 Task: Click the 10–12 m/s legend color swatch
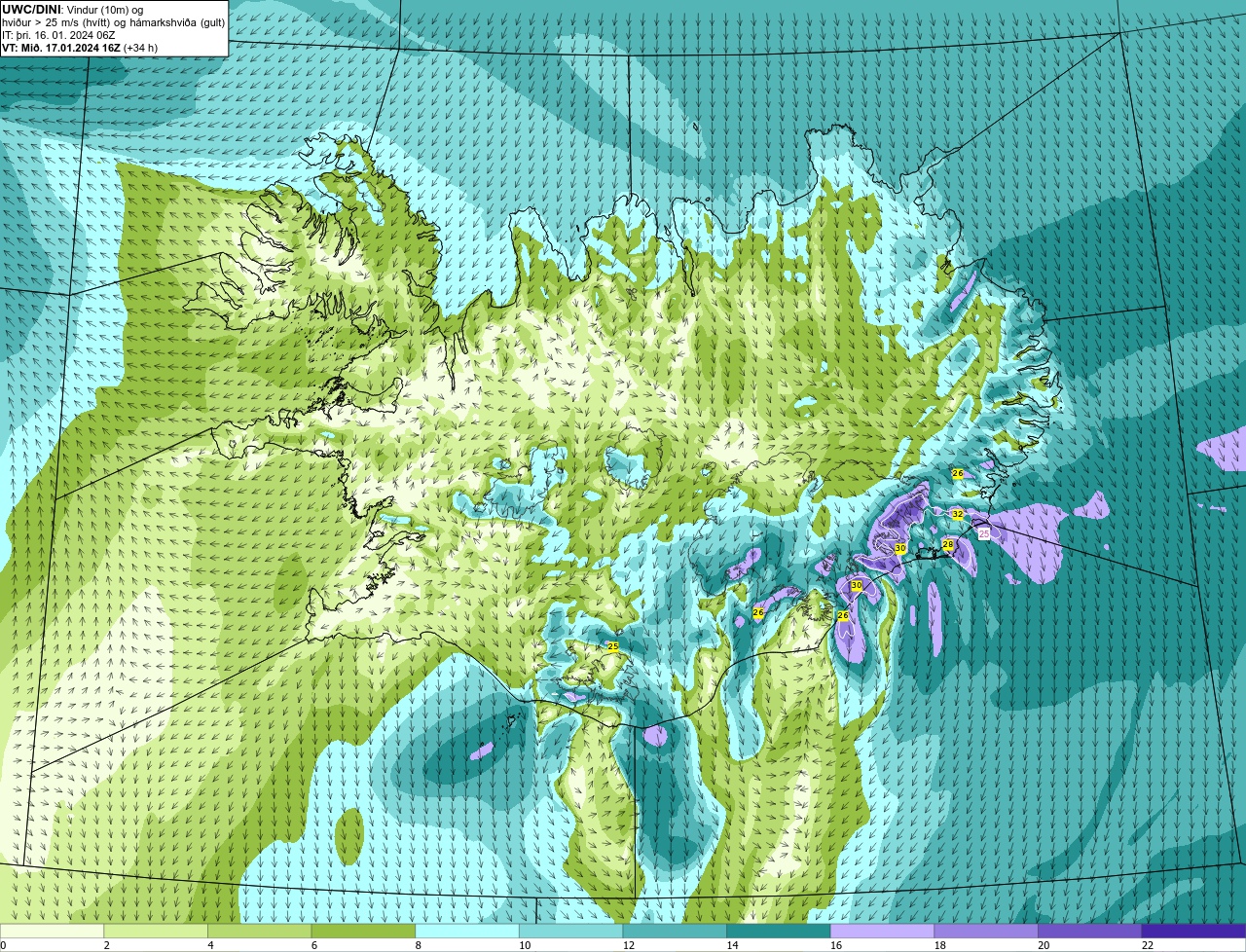point(570,931)
